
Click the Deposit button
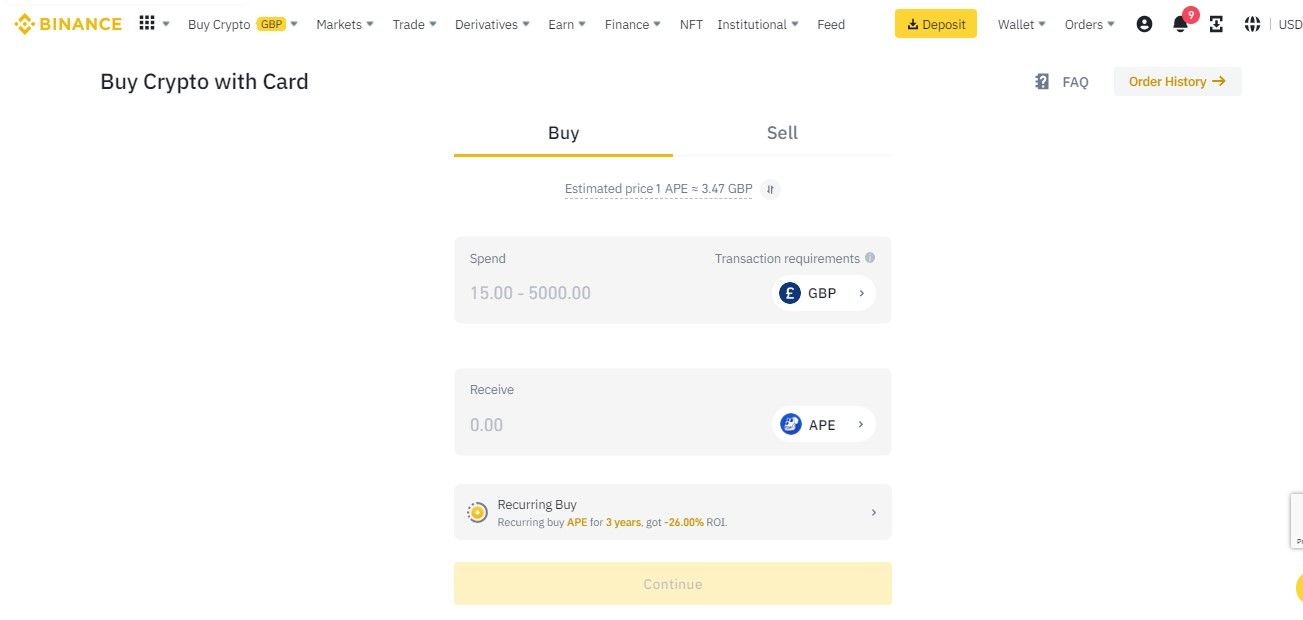click(x=936, y=24)
